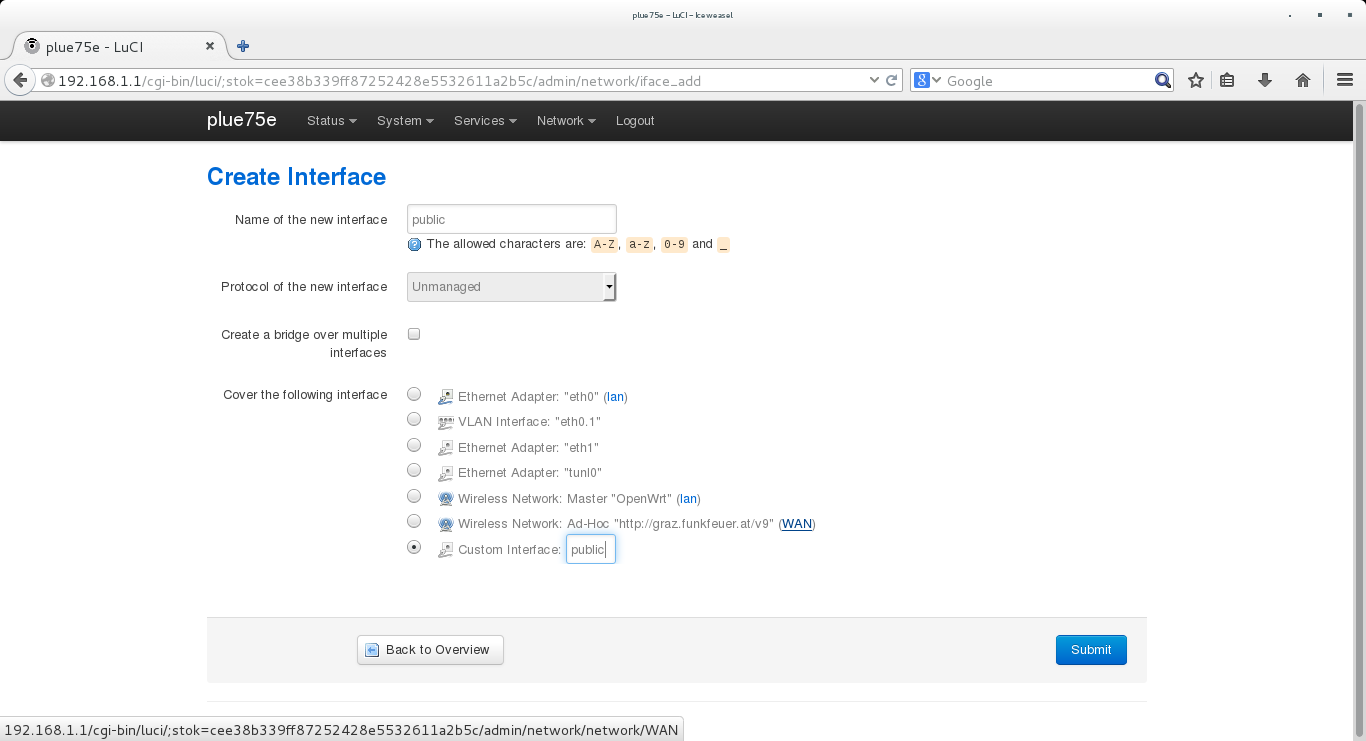Expand the Services menu
Screen dimensions: 1366x741
tap(484, 121)
